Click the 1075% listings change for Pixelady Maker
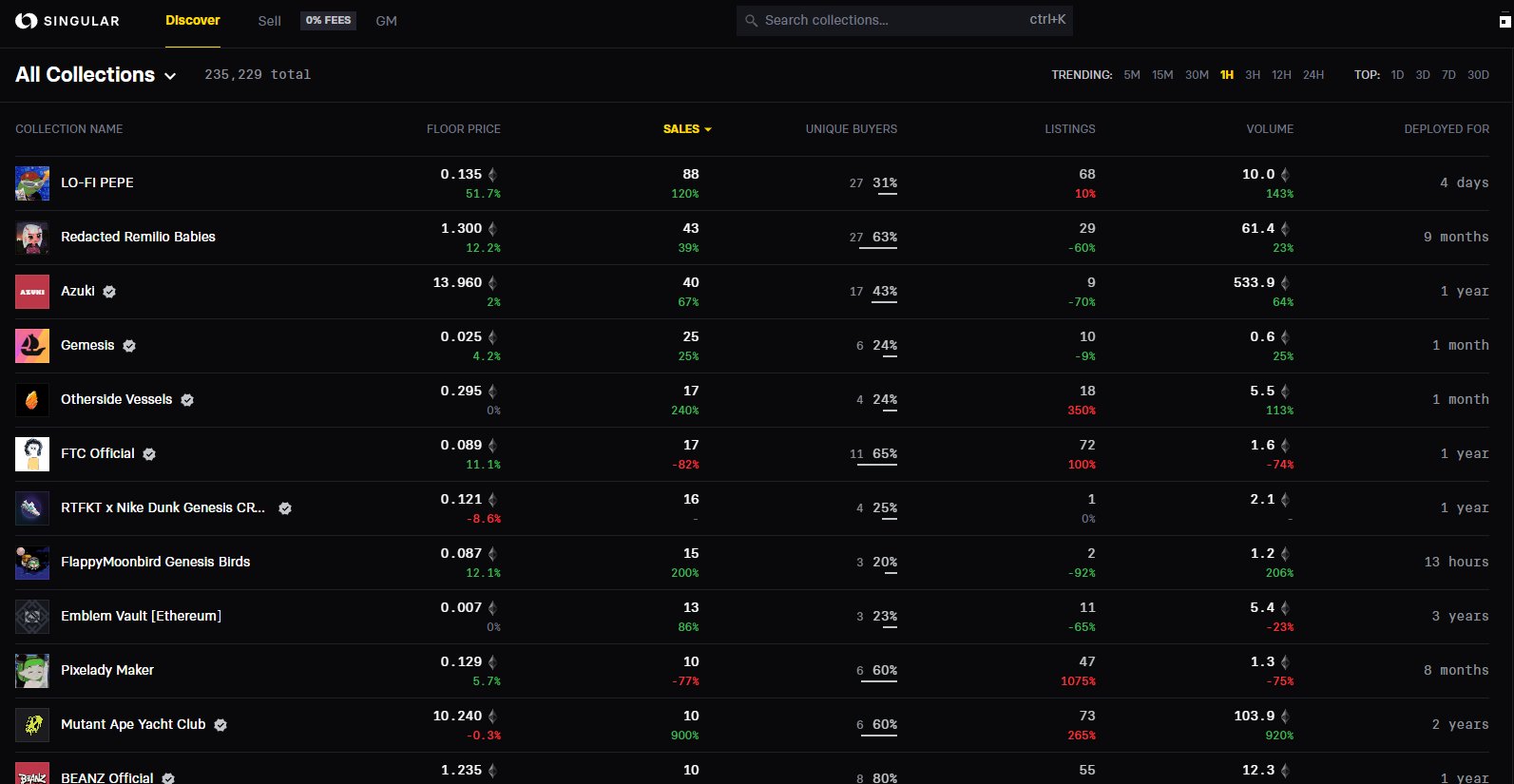1514x784 pixels. point(1078,681)
